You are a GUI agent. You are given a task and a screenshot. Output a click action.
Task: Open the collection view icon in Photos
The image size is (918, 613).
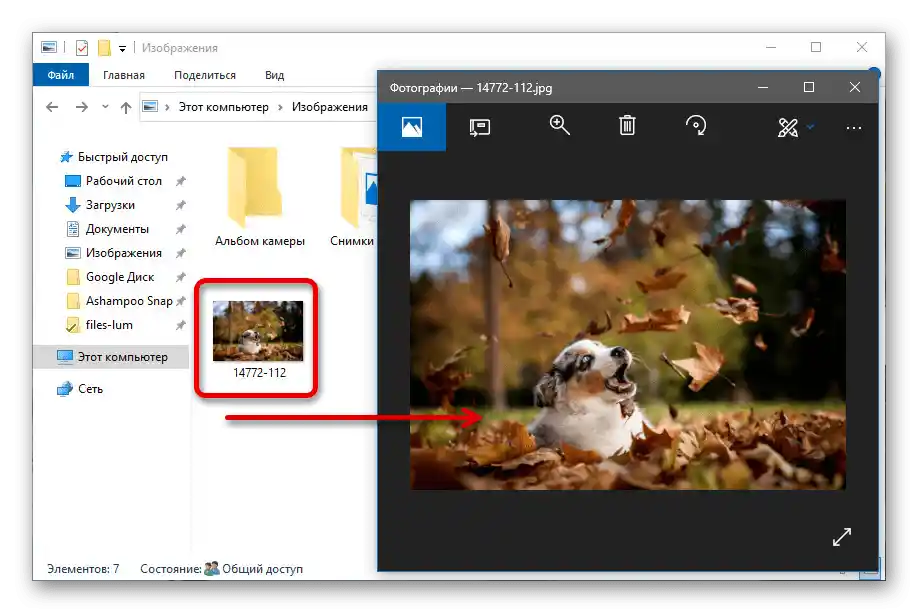coord(412,126)
